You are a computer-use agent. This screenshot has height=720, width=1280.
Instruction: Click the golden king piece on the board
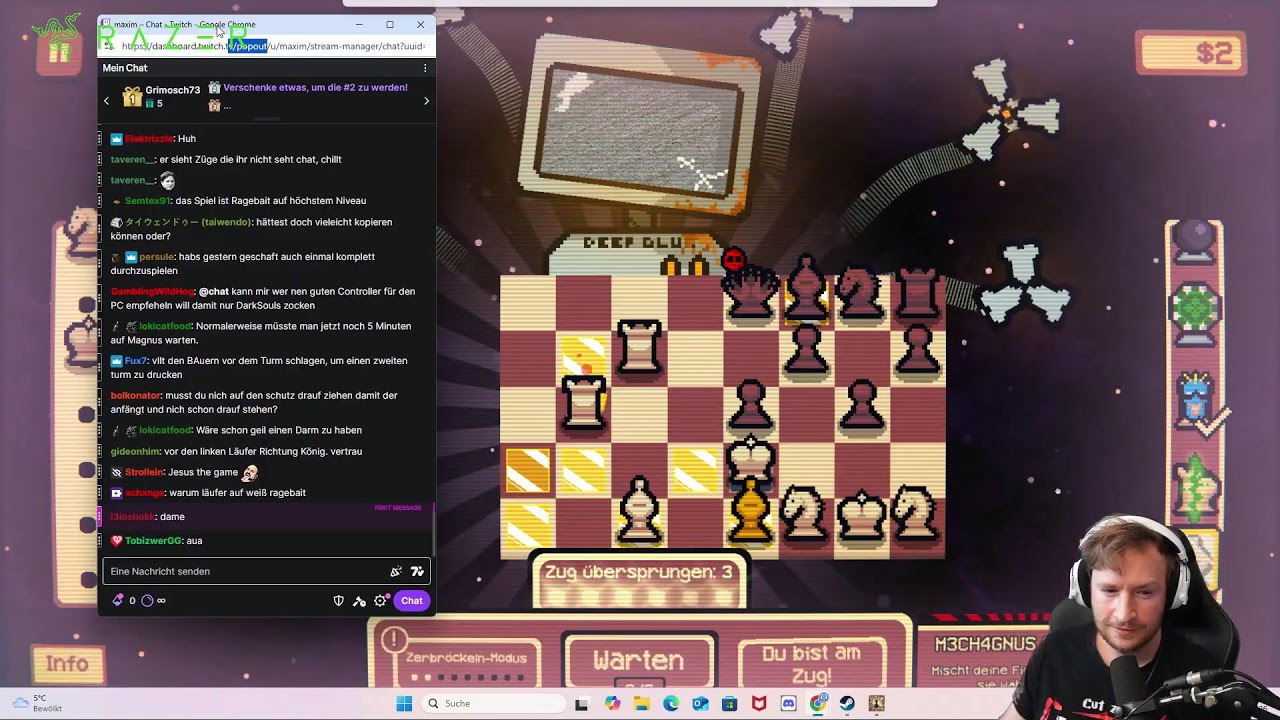750,510
